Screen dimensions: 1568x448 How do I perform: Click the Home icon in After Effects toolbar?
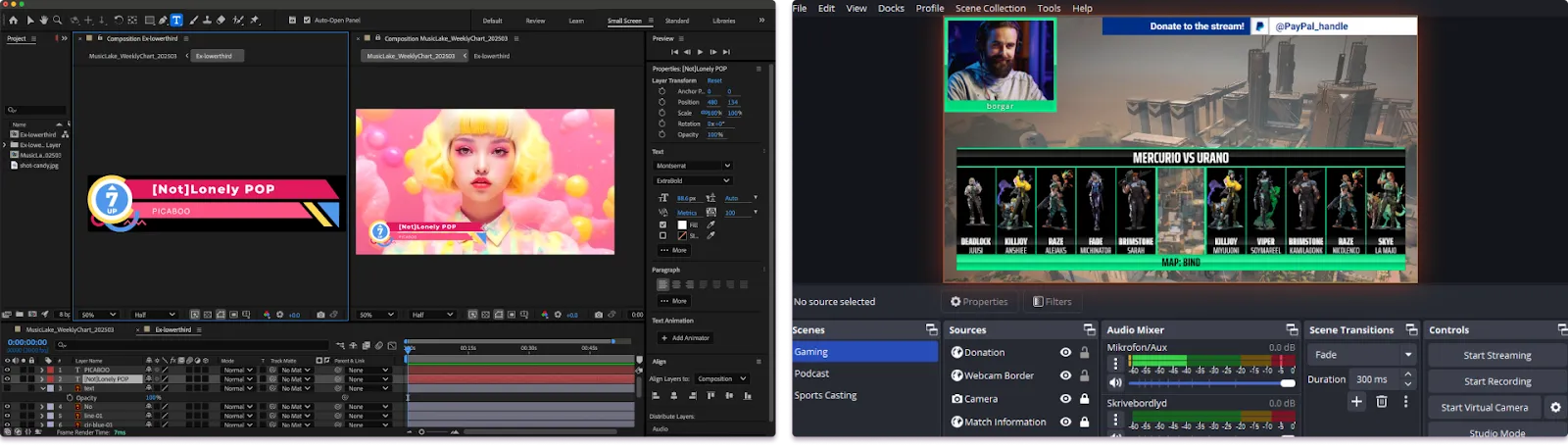pos(14,20)
